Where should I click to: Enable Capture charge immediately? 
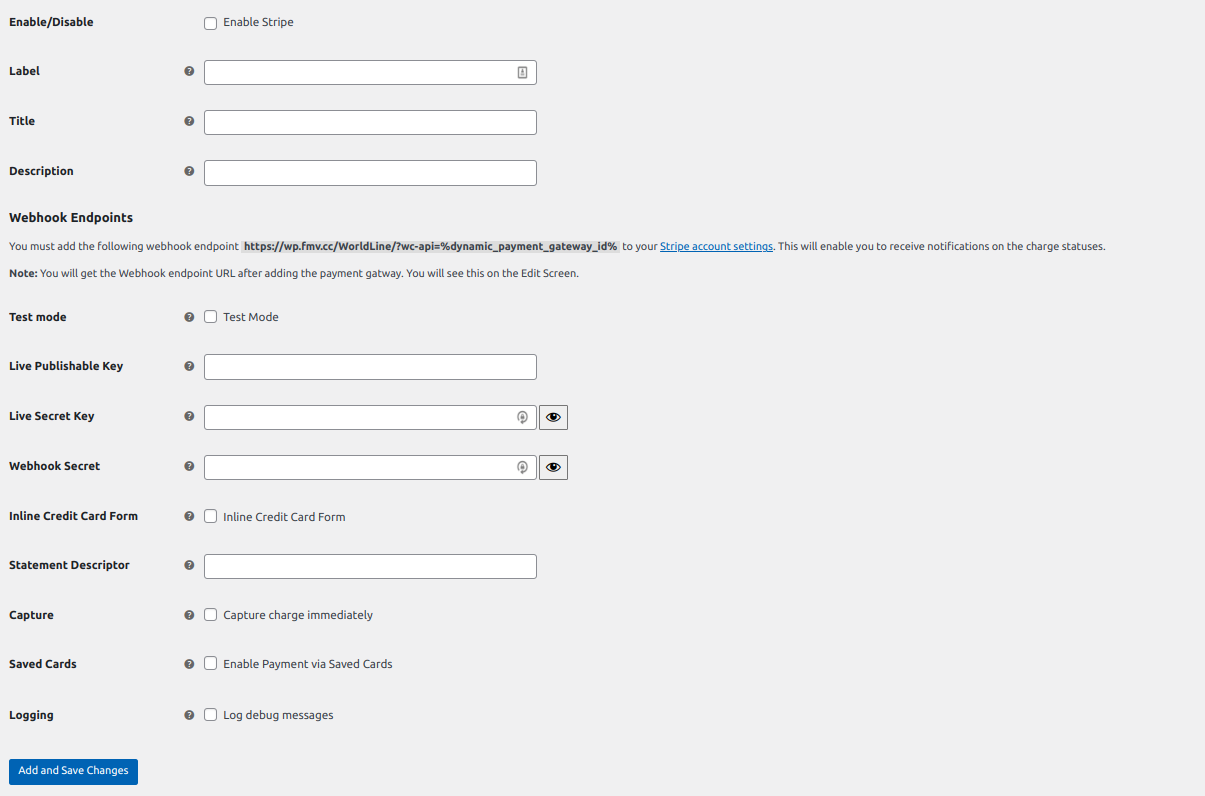[x=211, y=615]
